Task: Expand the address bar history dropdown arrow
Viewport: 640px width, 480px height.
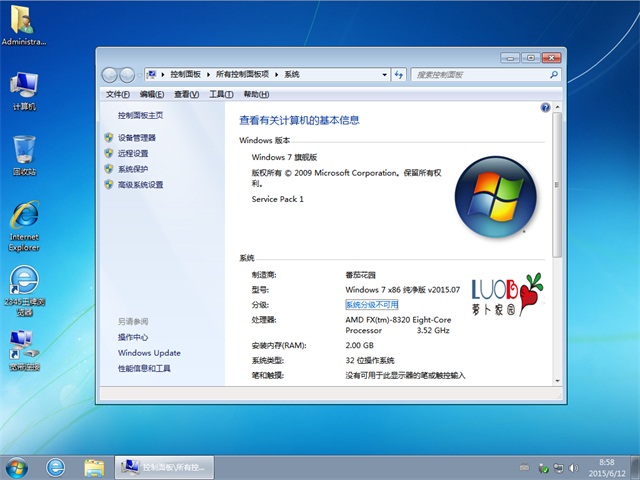Action: [386, 75]
